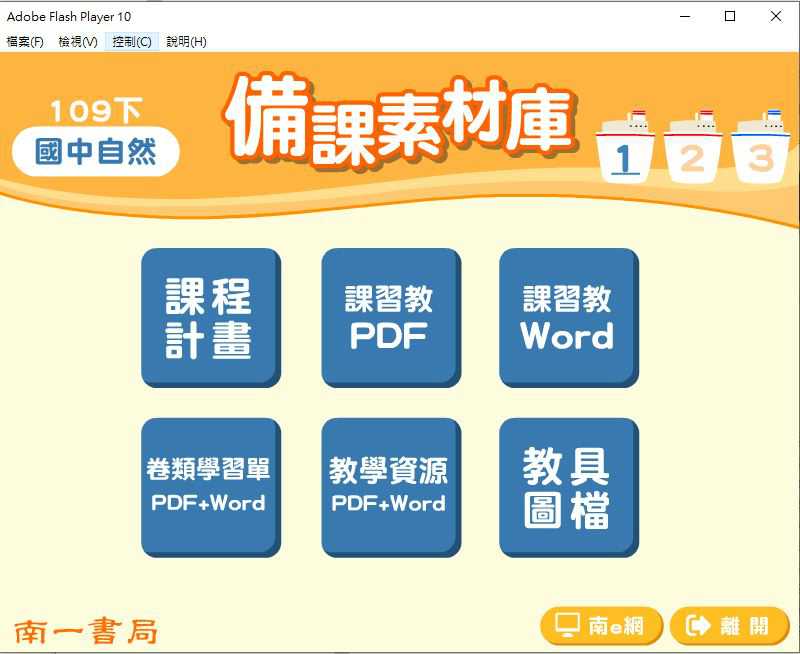Close the Adobe Flash Player window
Image resolution: width=800 pixels, height=654 pixels.
point(776,16)
